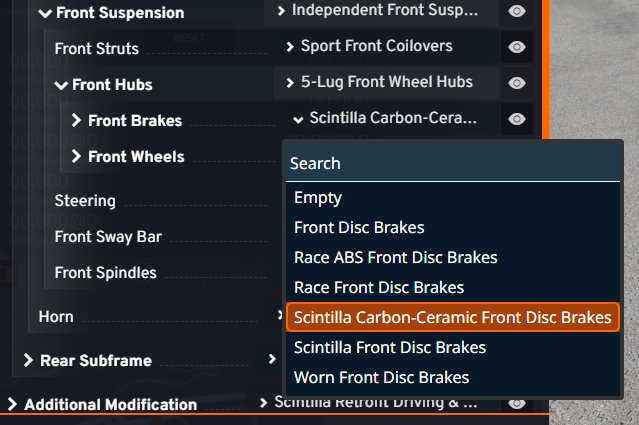Open the Sport Front Coilovers dropdown
The width and height of the screenshot is (639, 425).
pyautogui.click(x=375, y=46)
